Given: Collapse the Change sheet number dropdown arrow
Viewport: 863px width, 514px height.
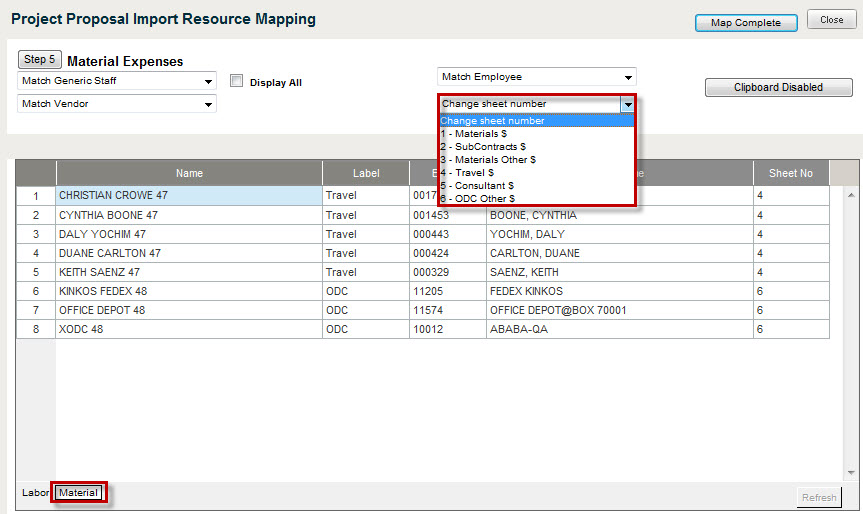Looking at the screenshot, I should (627, 104).
